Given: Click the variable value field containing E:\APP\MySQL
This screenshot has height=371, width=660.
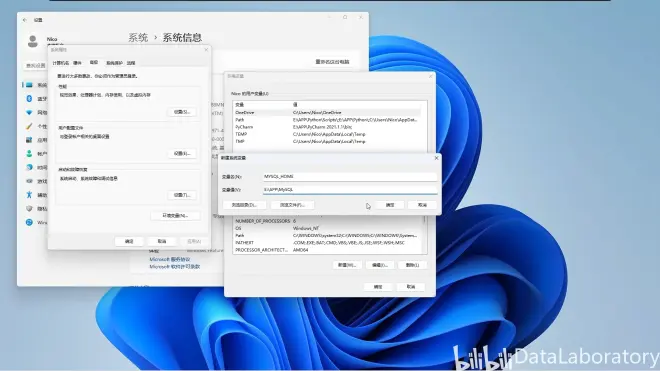Looking at the screenshot, I should coord(350,190).
